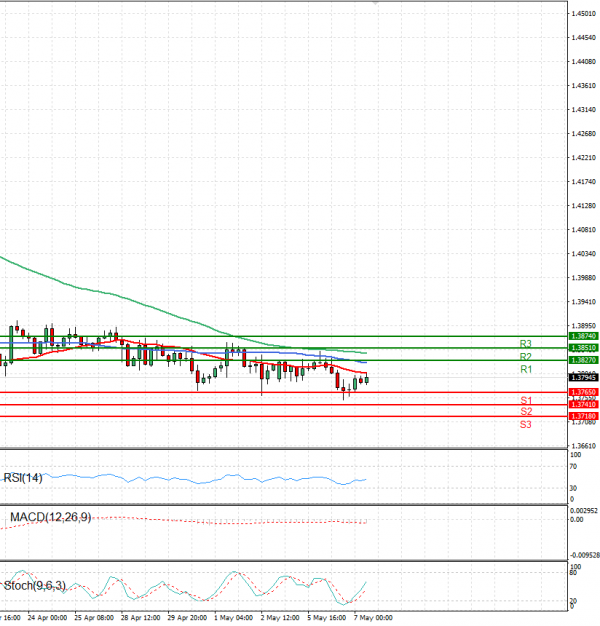Click the 1.38510 green price tag
The width and height of the screenshot is (600, 626).
[x=583, y=347]
